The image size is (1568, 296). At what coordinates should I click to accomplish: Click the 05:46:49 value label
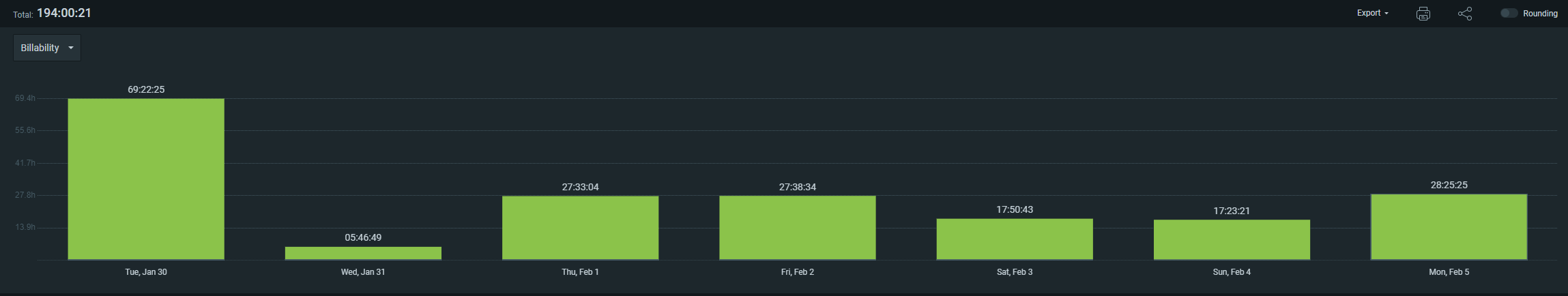click(x=363, y=237)
